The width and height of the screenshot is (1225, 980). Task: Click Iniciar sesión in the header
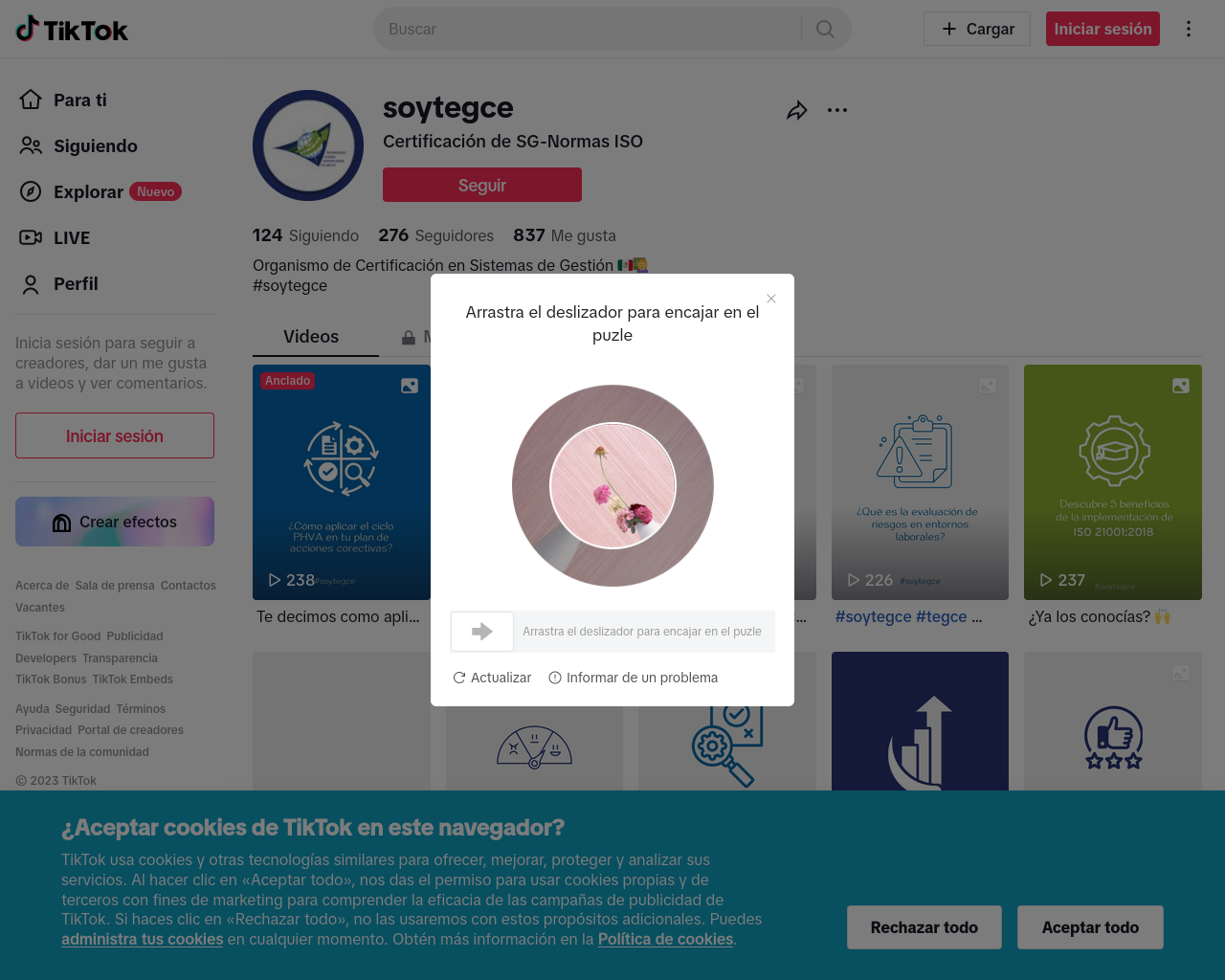click(x=1102, y=29)
